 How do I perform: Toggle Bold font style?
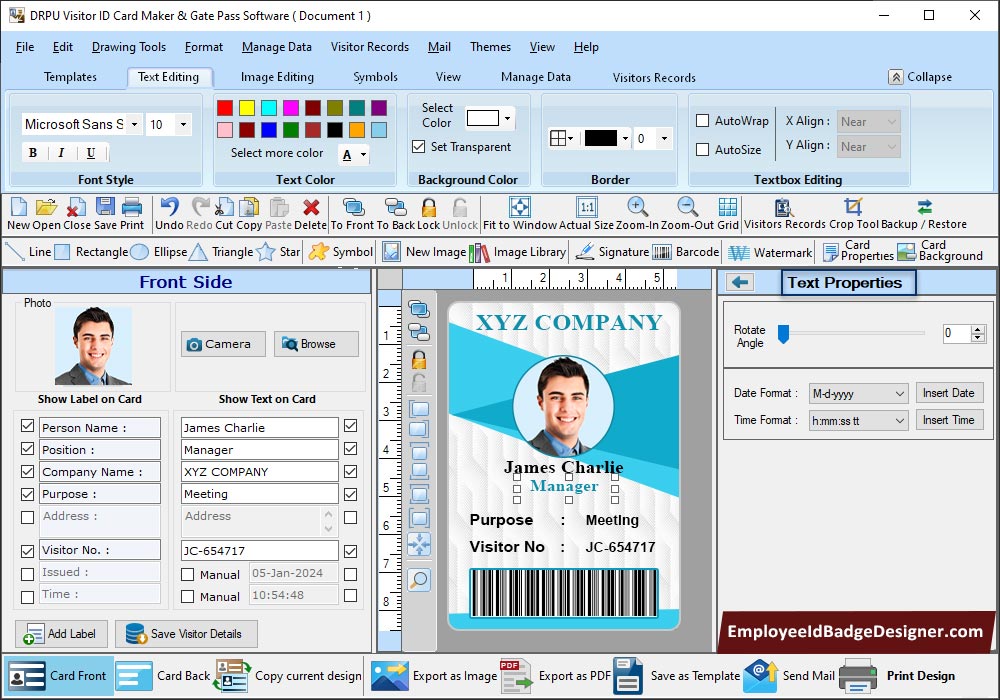(x=33, y=153)
